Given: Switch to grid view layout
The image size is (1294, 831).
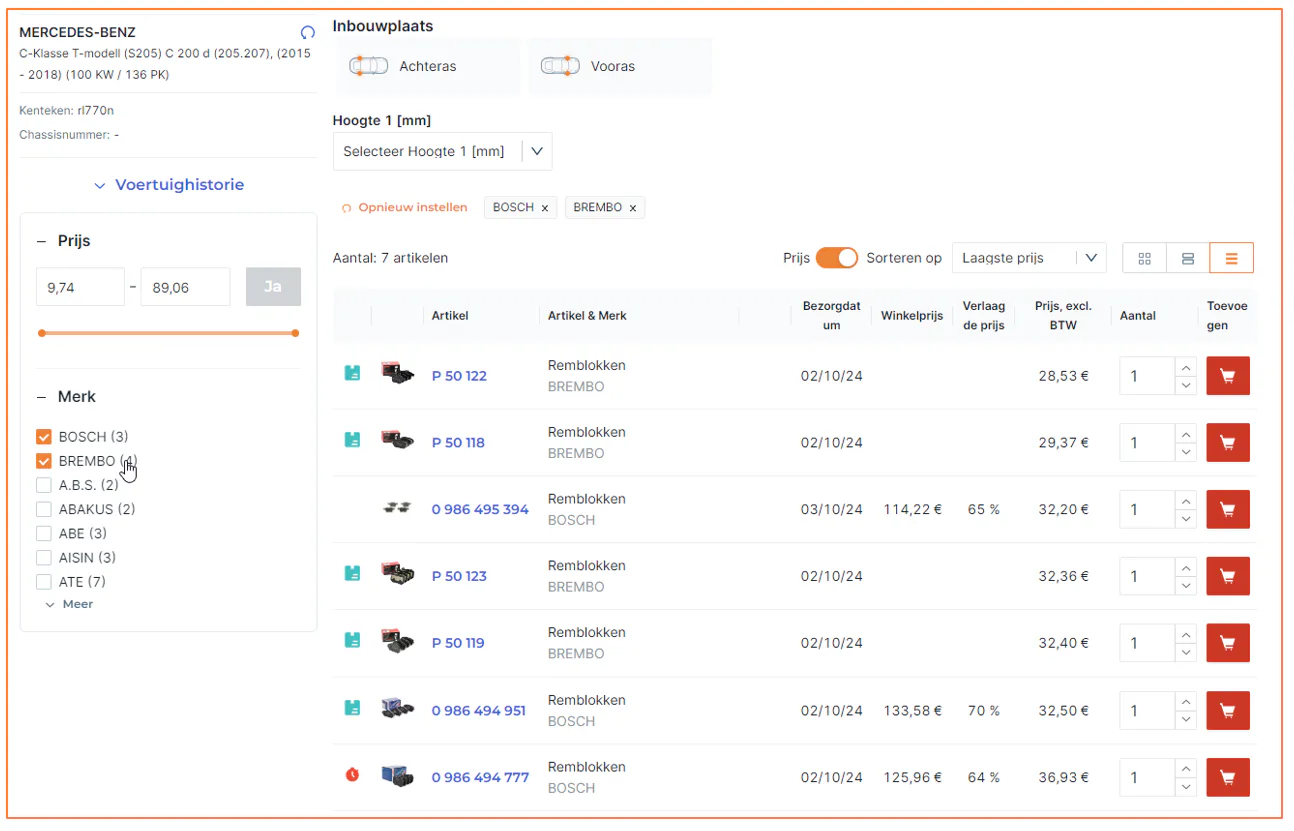Looking at the screenshot, I should (1145, 258).
